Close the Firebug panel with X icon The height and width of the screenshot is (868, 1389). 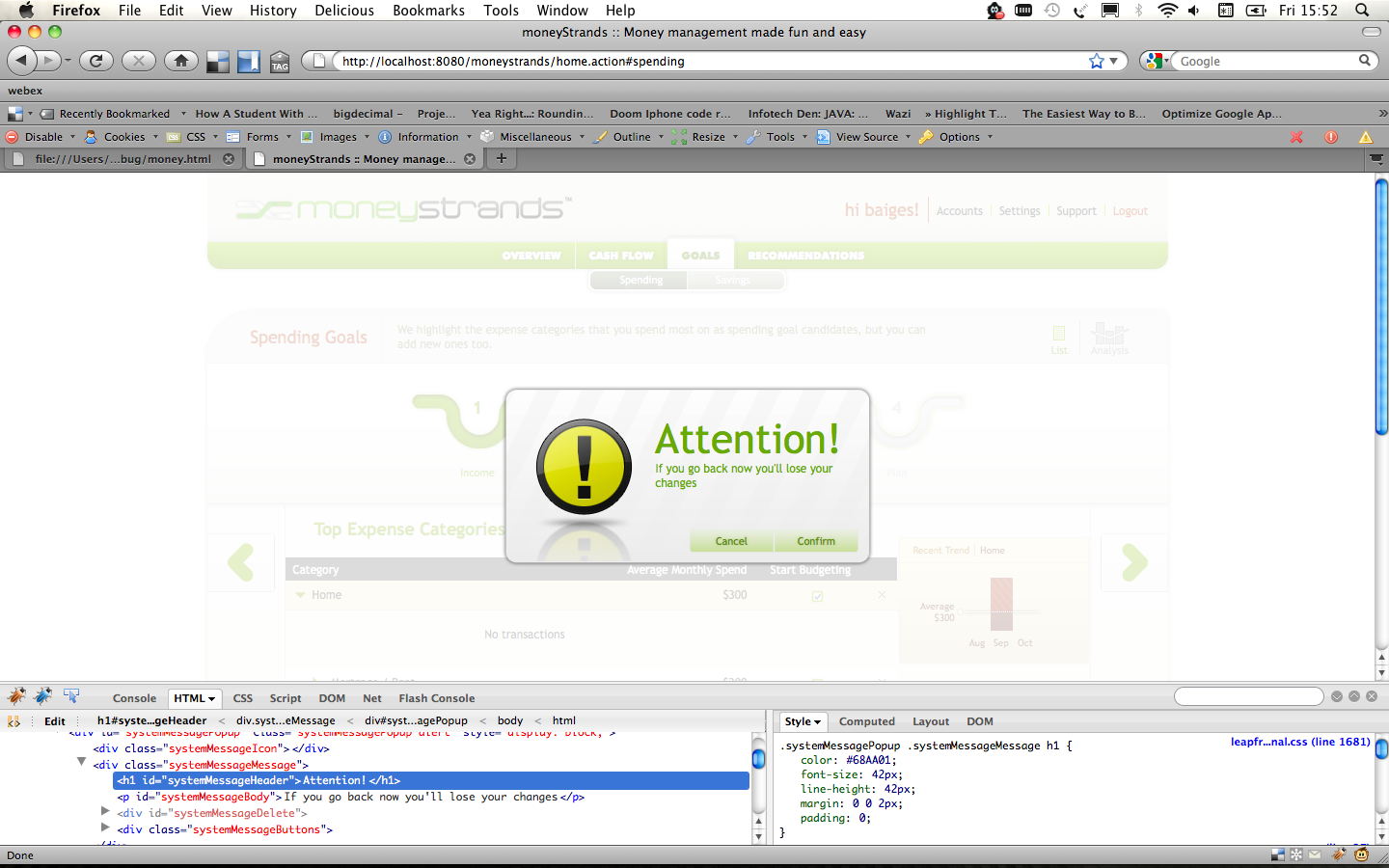(x=1372, y=696)
